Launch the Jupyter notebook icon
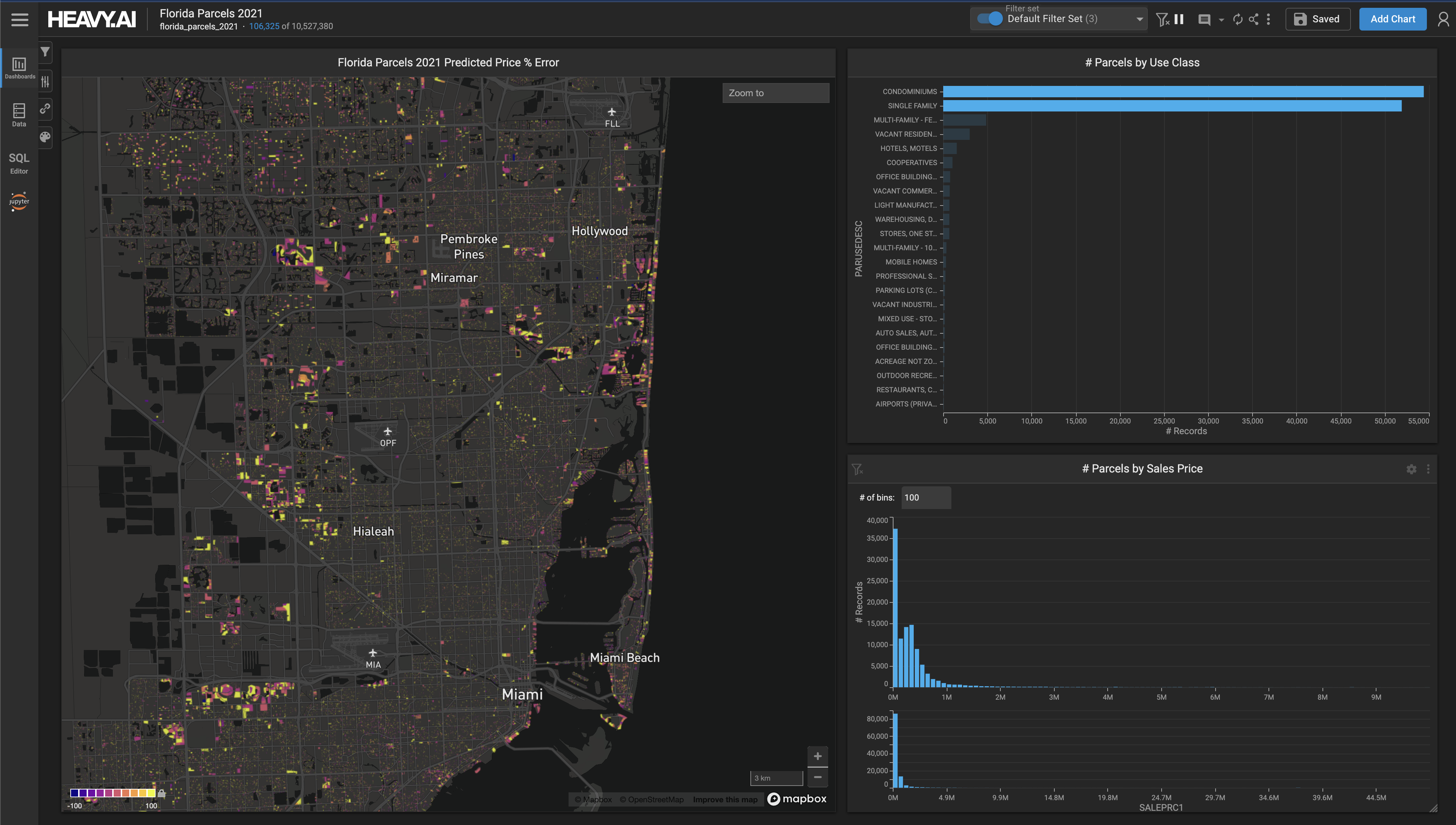 (x=19, y=201)
